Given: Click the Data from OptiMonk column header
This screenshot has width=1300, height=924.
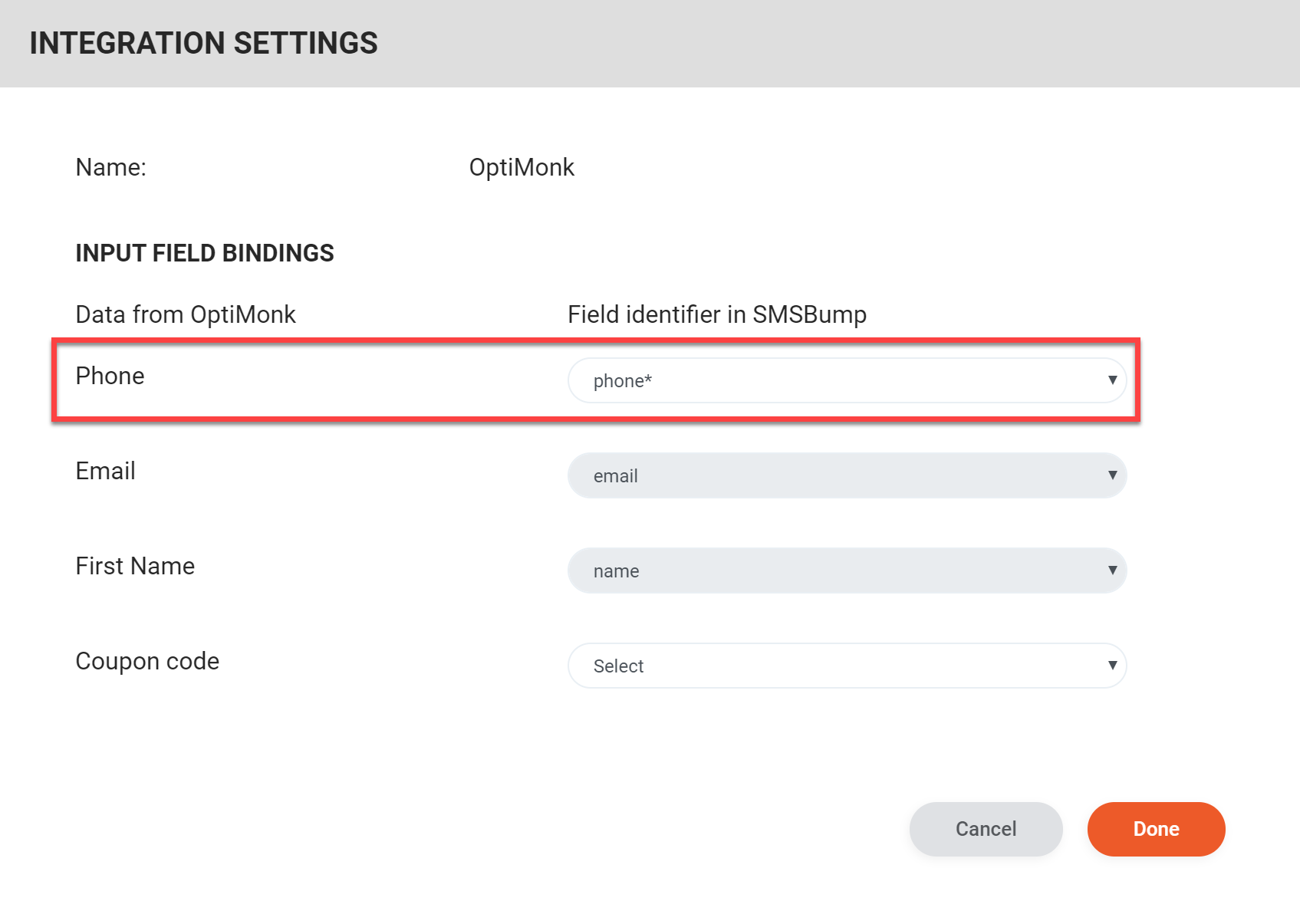Looking at the screenshot, I should coord(186,314).
